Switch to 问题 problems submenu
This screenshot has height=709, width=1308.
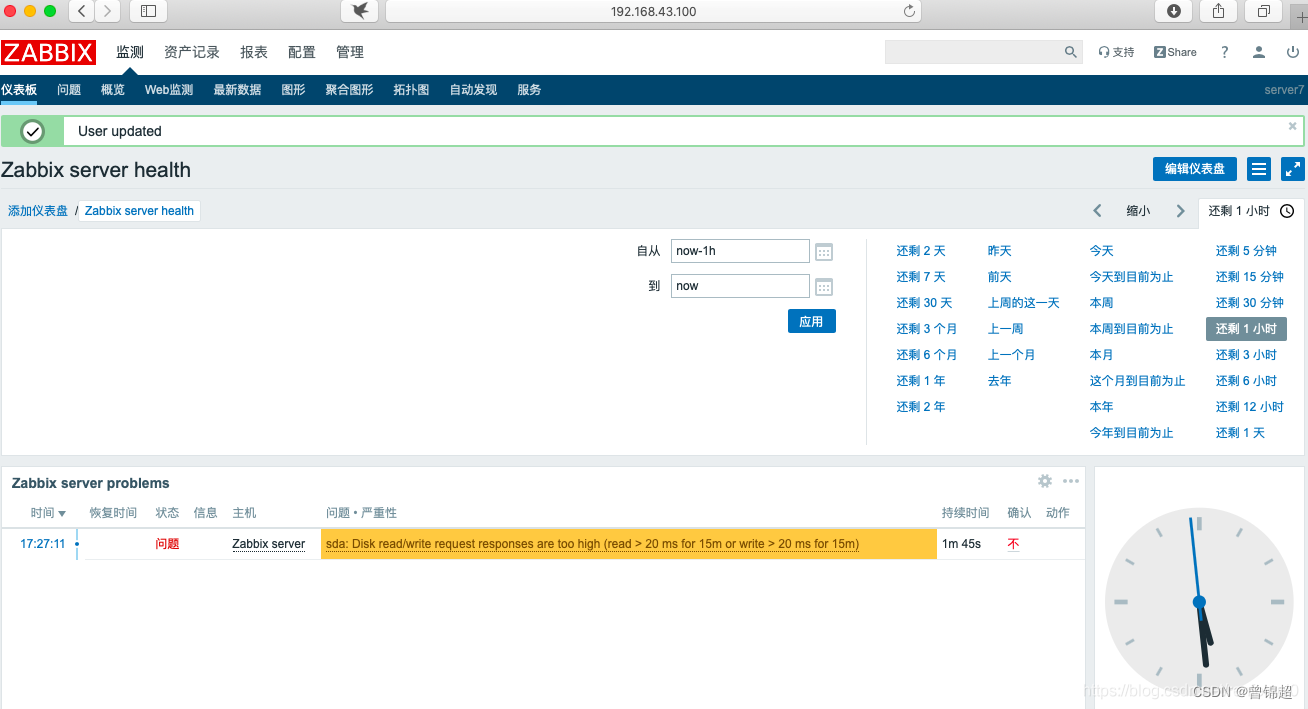pos(69,90)
